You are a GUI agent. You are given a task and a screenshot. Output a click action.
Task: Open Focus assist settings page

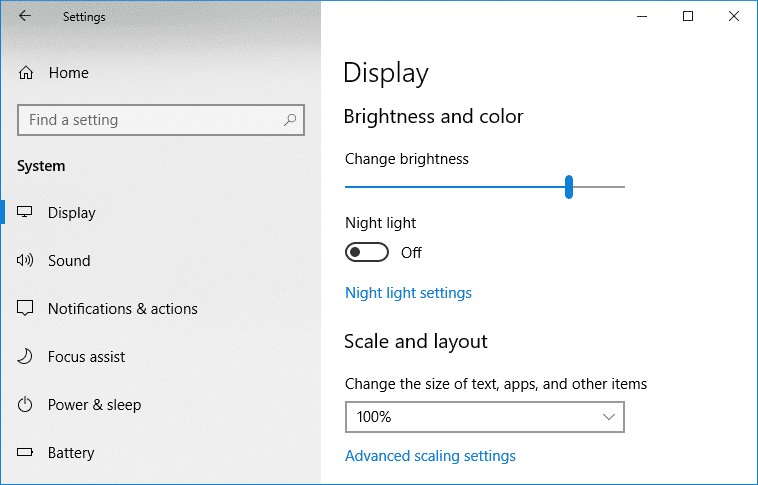point(87,357)
